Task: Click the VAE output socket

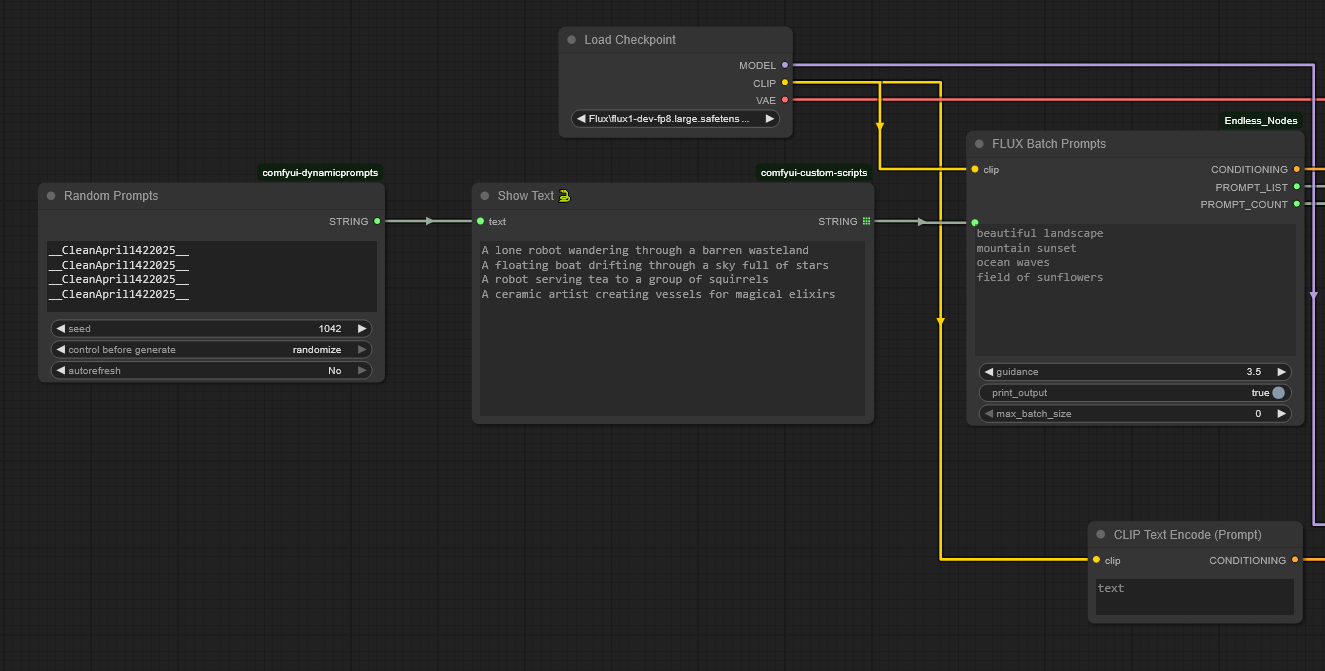Action: click(x=785, y=100)
